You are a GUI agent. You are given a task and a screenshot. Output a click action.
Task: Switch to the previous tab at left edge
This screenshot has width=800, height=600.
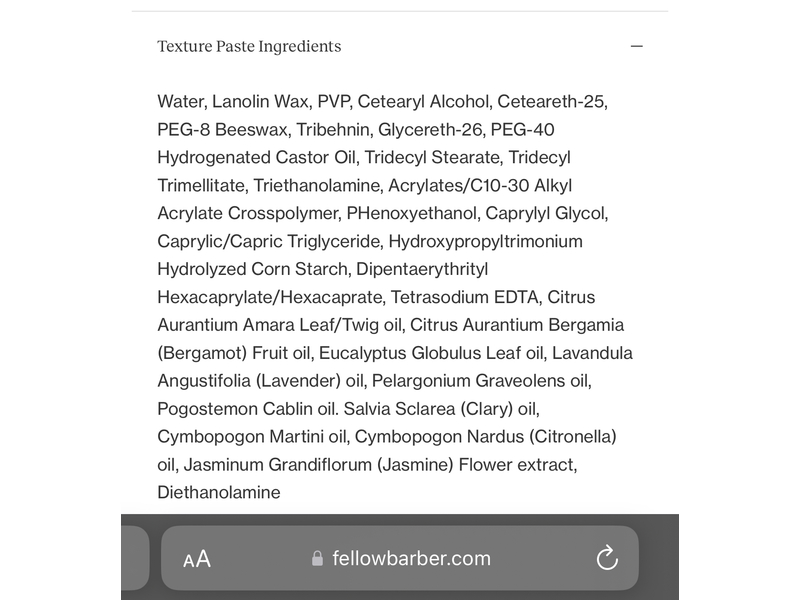(135, 558)
